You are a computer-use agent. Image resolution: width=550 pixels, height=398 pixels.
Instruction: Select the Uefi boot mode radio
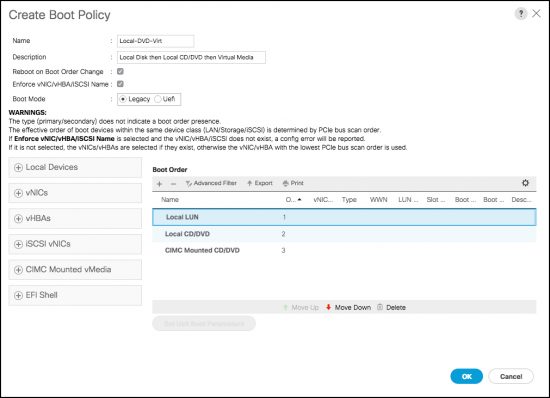(x=158, y=99)
